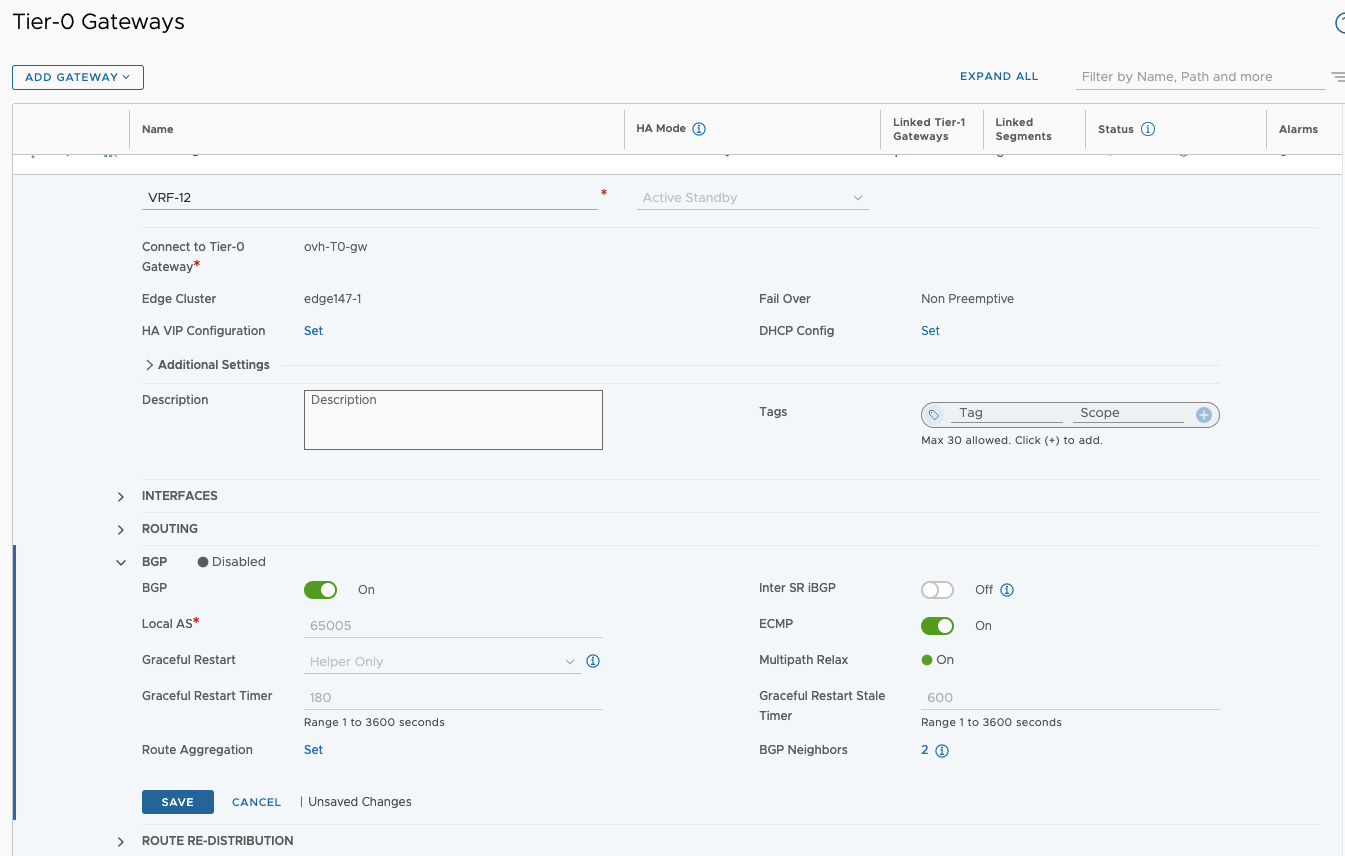This screenshot has width=1345, height=856.
Task: Enable the Inter SR iBGP toggle
Action: click(937, 590)
